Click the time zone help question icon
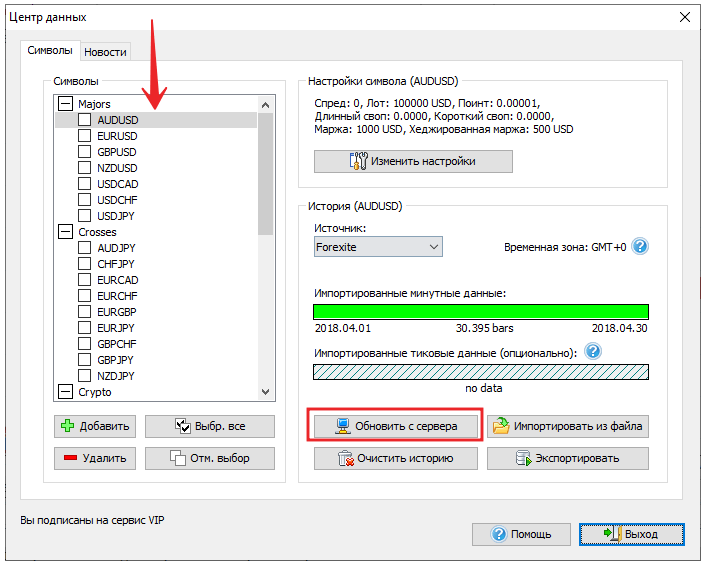The height and width of the screenshot is (564, 707). coord(641,247)
